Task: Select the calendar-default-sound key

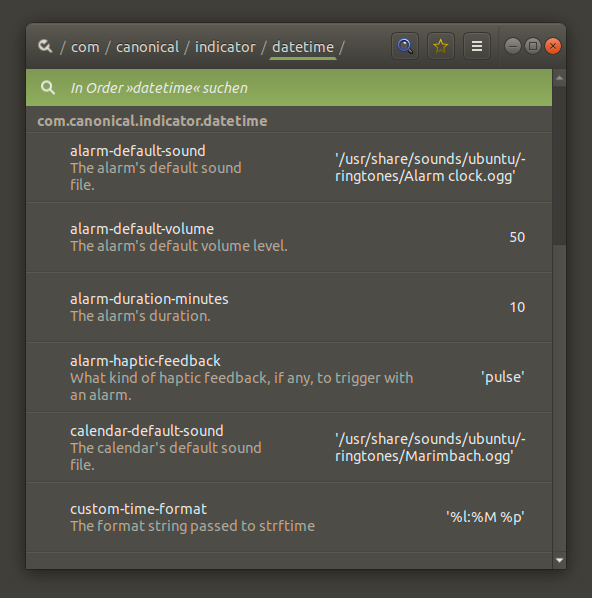Action: pos(289,447)
